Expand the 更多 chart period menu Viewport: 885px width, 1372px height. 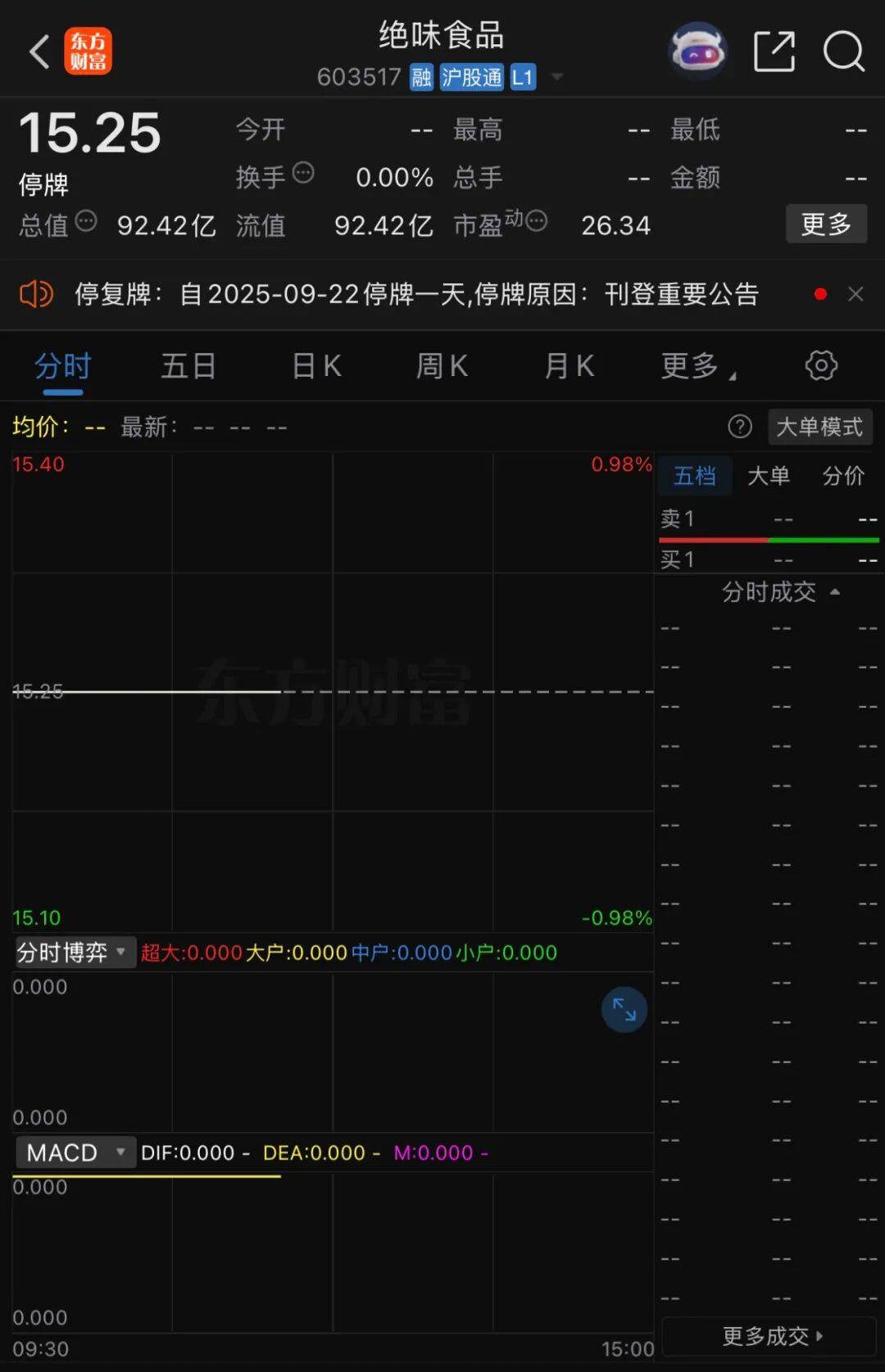tap(697, 366)
